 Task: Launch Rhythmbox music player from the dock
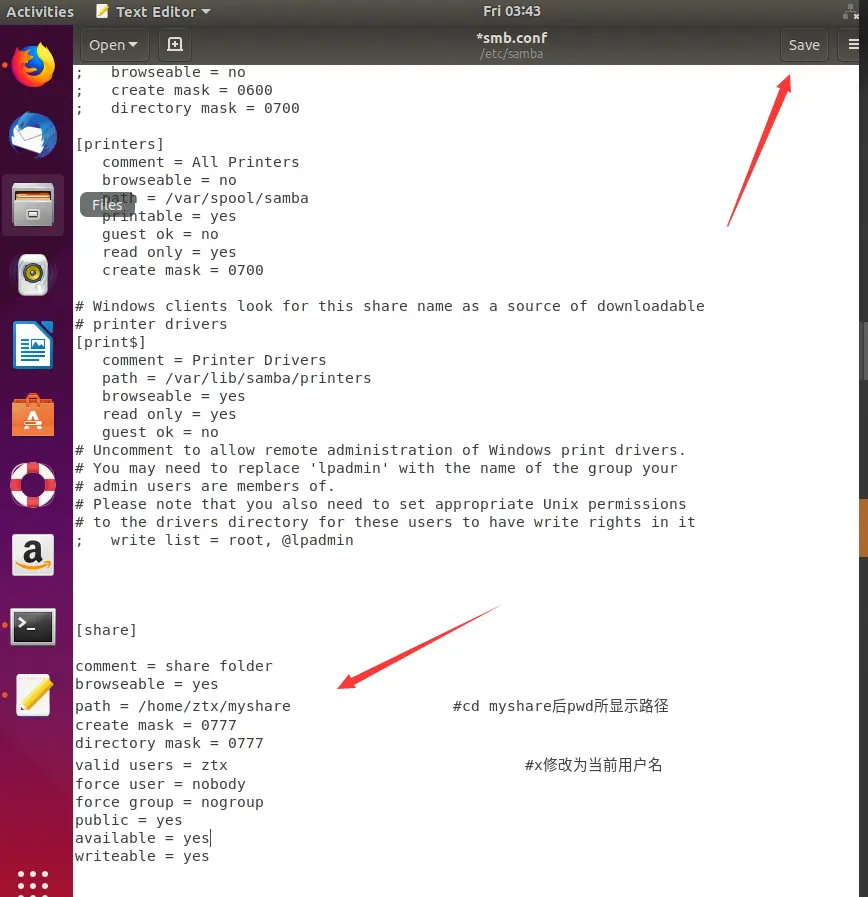click(33, 275)
